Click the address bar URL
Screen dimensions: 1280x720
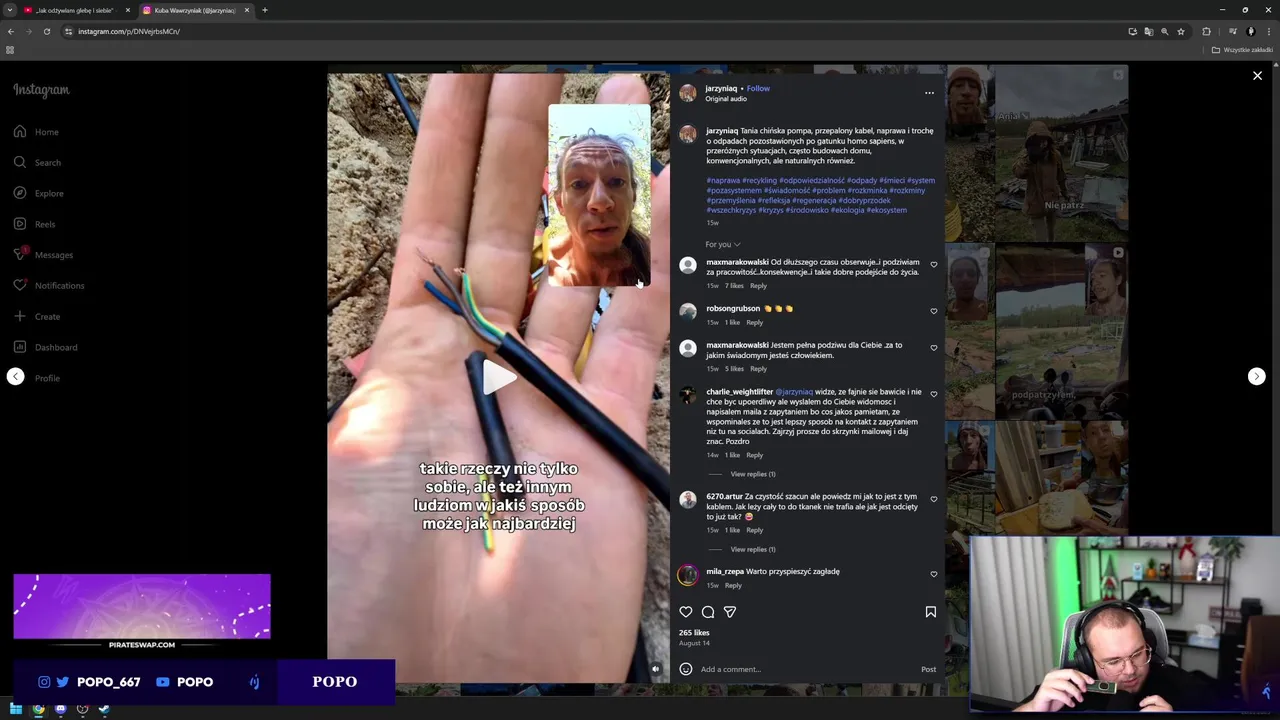pyautogui.click(x=129, y=31)
